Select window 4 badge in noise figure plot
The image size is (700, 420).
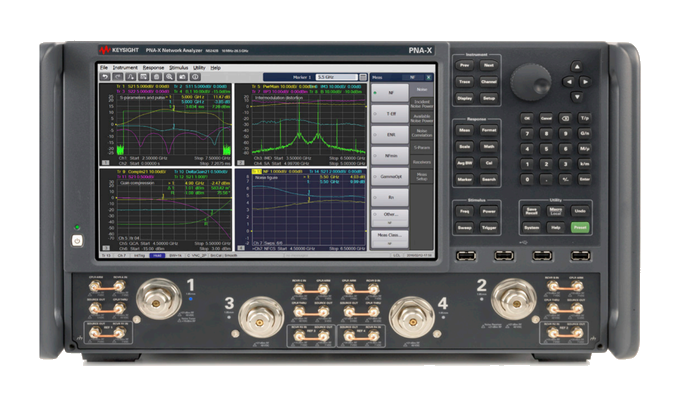(241, 248)
